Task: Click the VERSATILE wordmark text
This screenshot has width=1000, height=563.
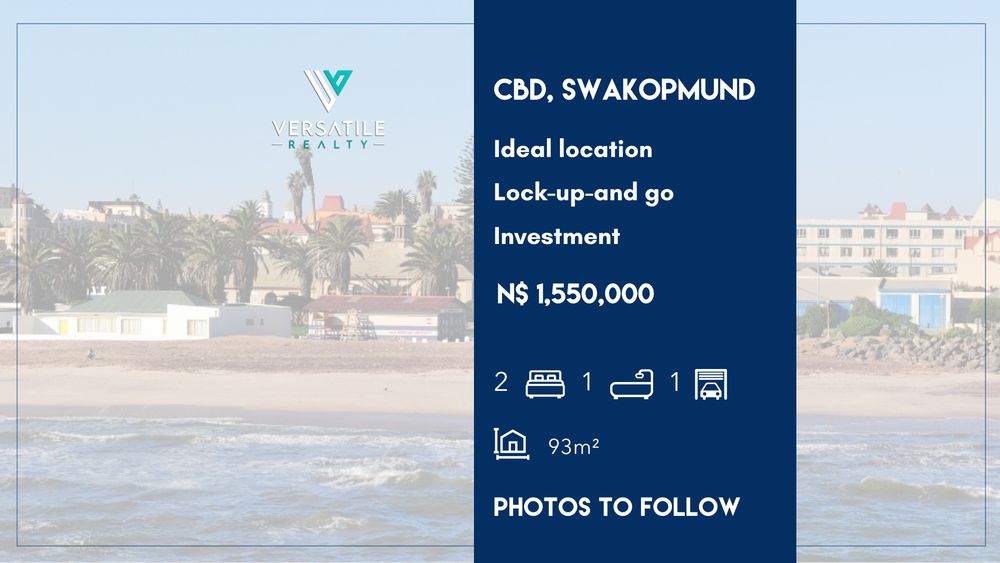Action: click(x=328, y=128)
